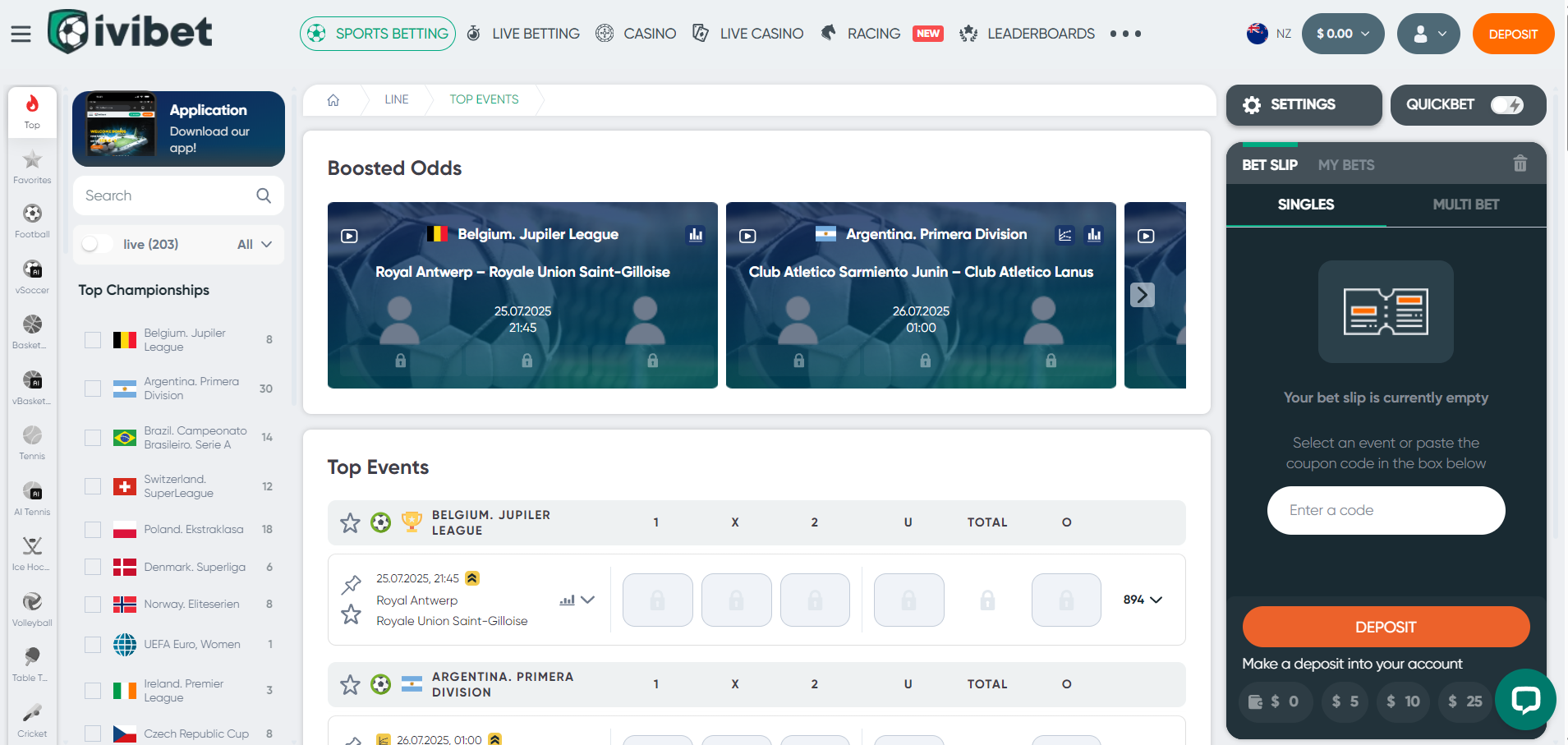Select Tennis in sports sidebar
Viewport: 1568px width, 745px height.
point(32,443)
